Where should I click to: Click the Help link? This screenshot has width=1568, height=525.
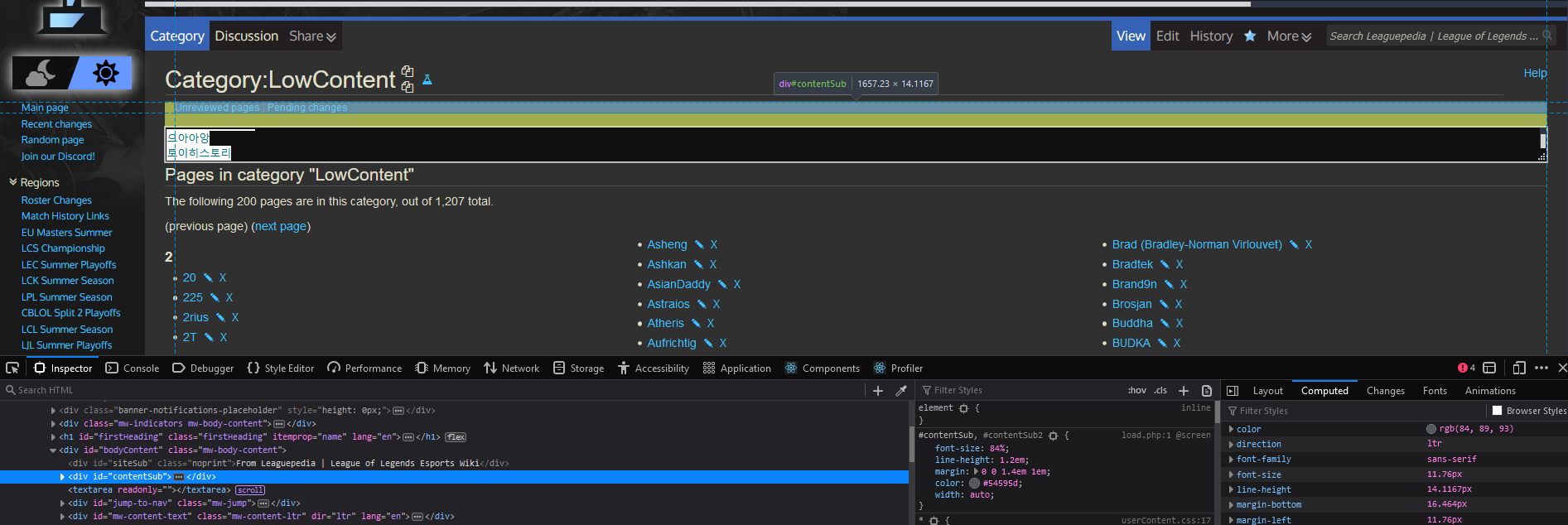(1535, 73)
